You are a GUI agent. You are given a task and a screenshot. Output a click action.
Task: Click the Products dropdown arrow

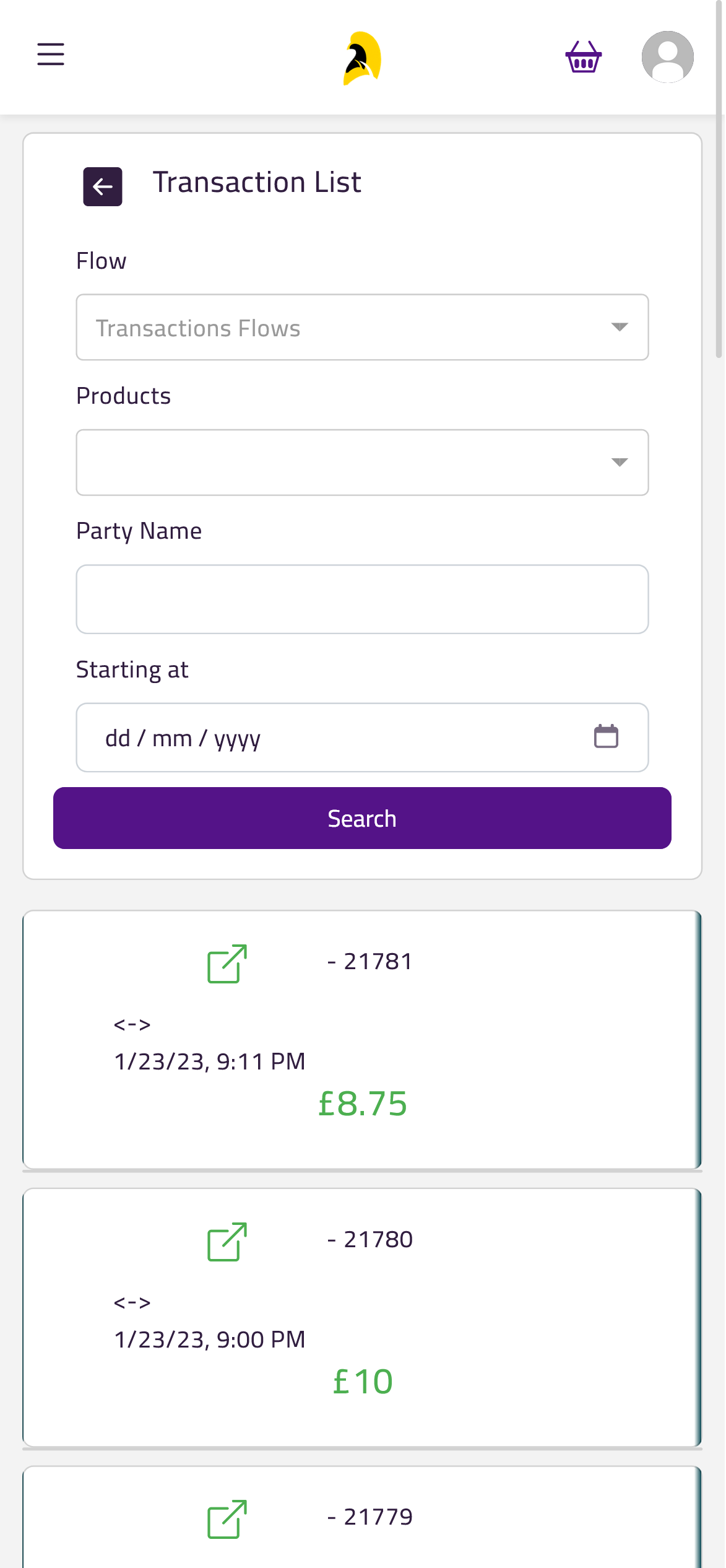pos(620,463)
